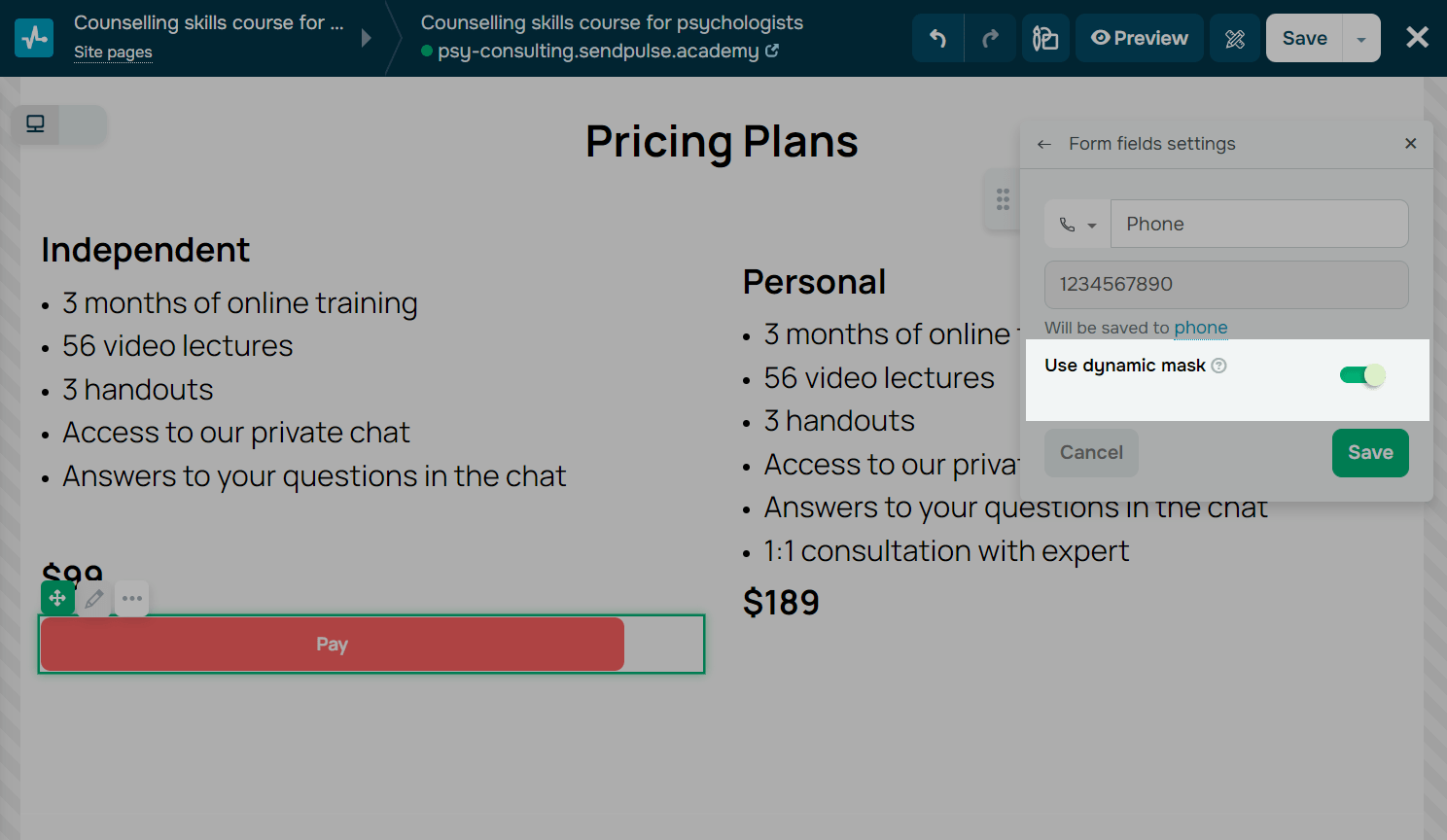Click the undo arrow icon
The width and height of the screenshot is (1447, 840).
(937, 39)
